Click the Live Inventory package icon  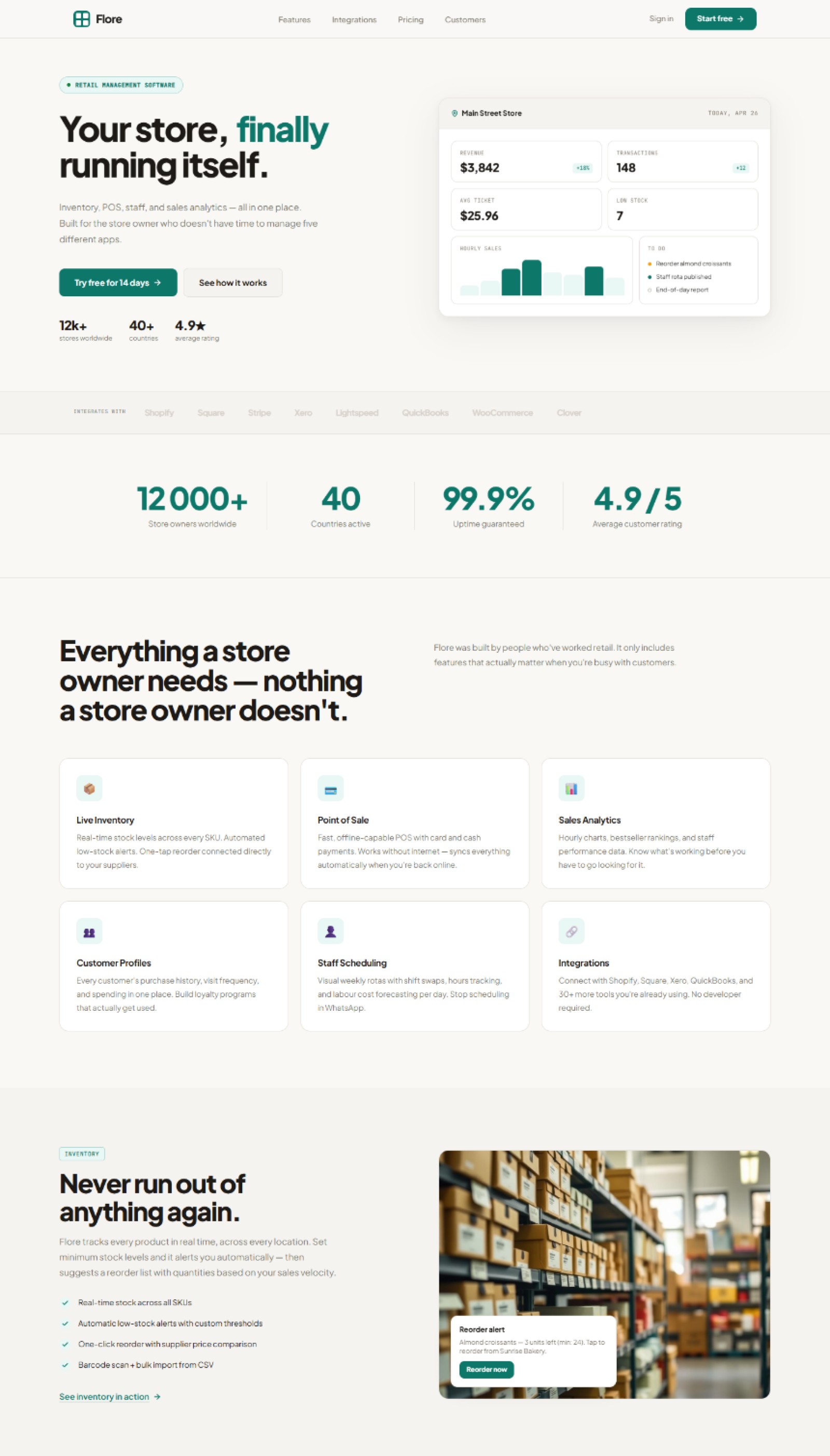pos(90,788)
